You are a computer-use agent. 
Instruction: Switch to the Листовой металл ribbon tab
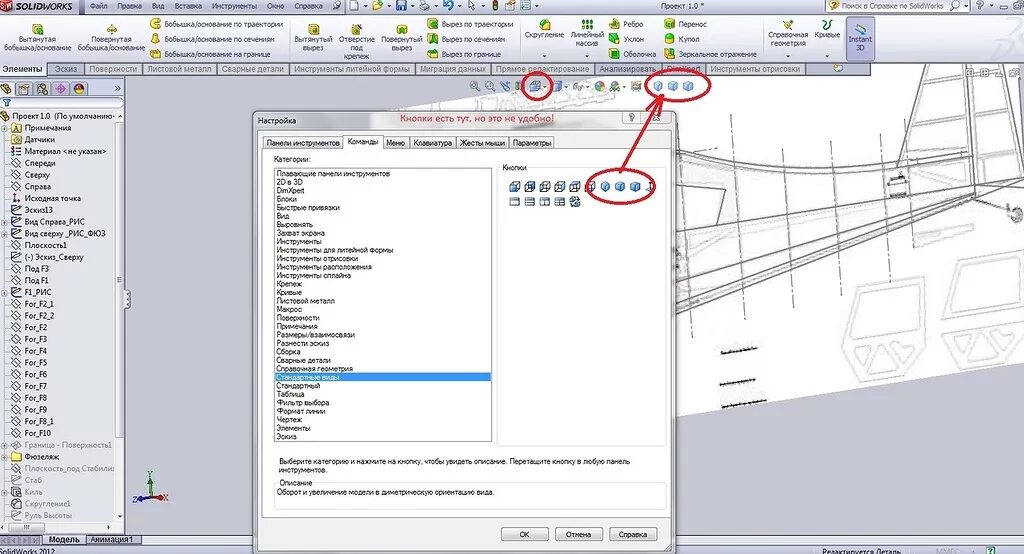coord(179,69)
